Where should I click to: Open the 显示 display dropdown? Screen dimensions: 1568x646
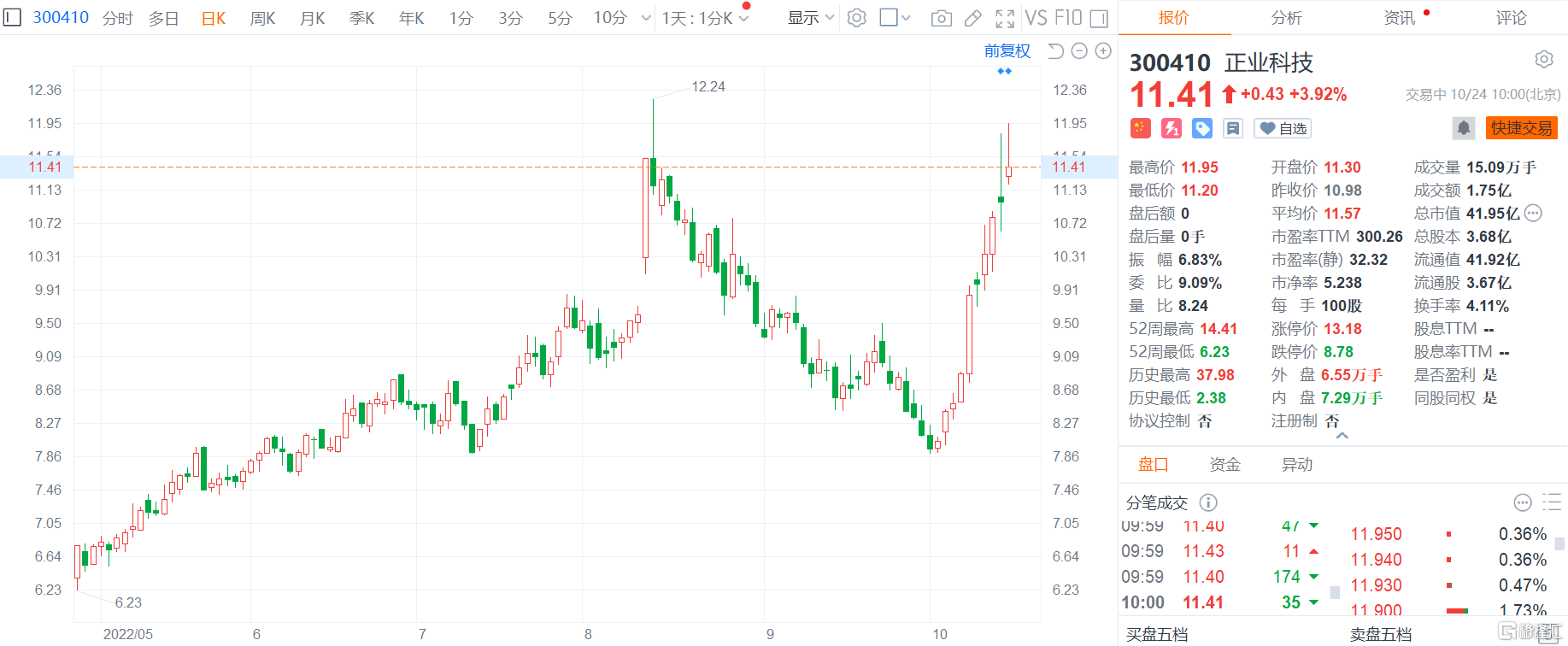(810, 18)
